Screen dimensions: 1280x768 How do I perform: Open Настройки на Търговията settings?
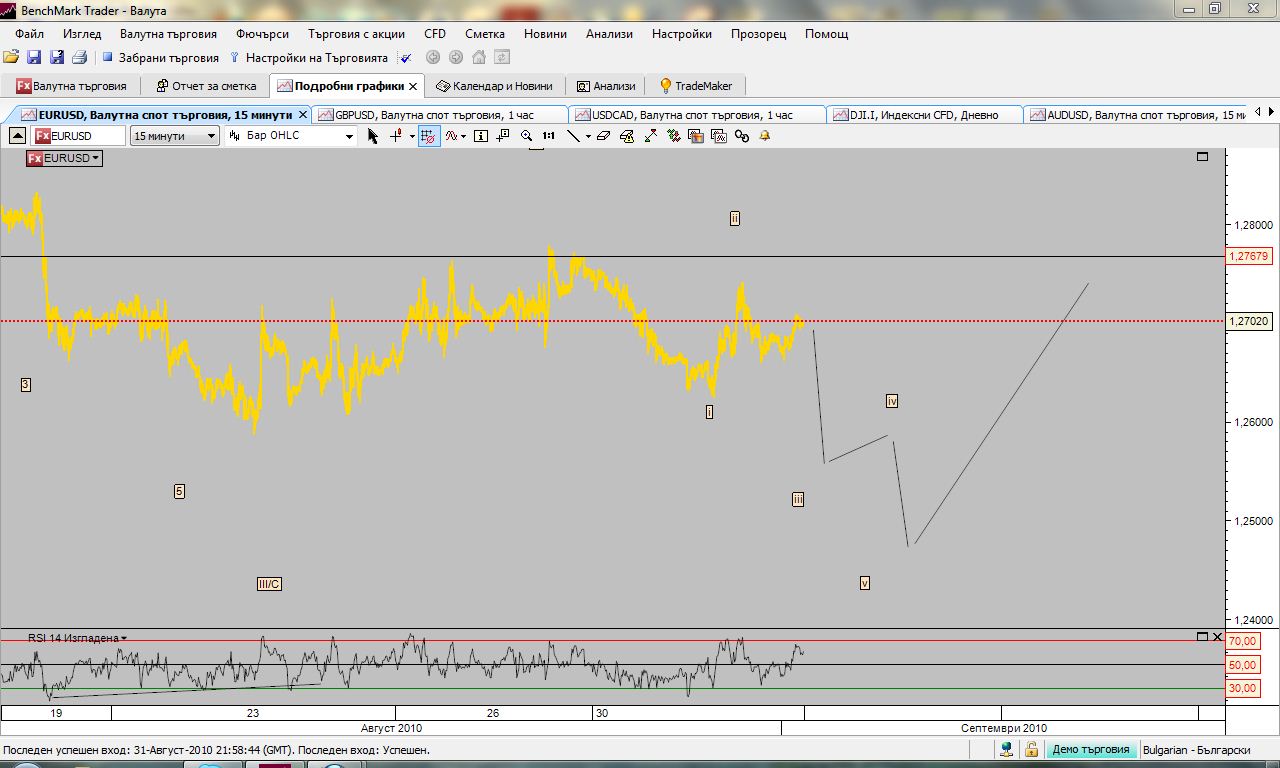308,58
